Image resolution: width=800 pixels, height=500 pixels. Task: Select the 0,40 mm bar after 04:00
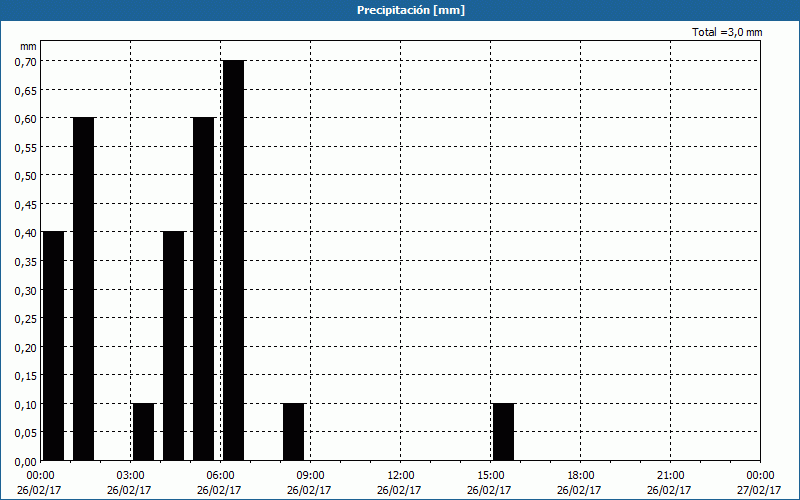click(x=173, y=346)
